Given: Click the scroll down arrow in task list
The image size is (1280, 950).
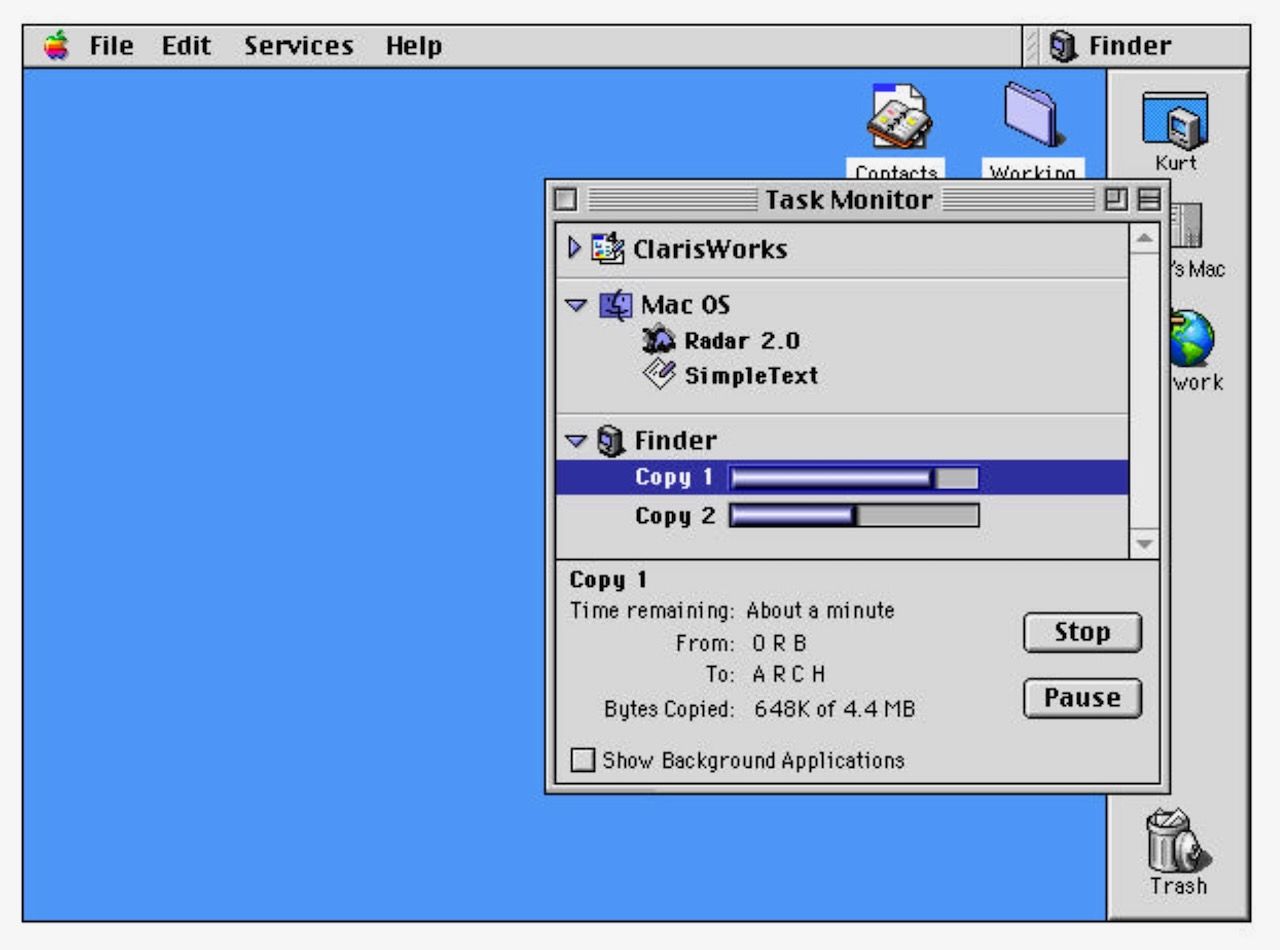Looking at the screenshot, I should 1143,544.
